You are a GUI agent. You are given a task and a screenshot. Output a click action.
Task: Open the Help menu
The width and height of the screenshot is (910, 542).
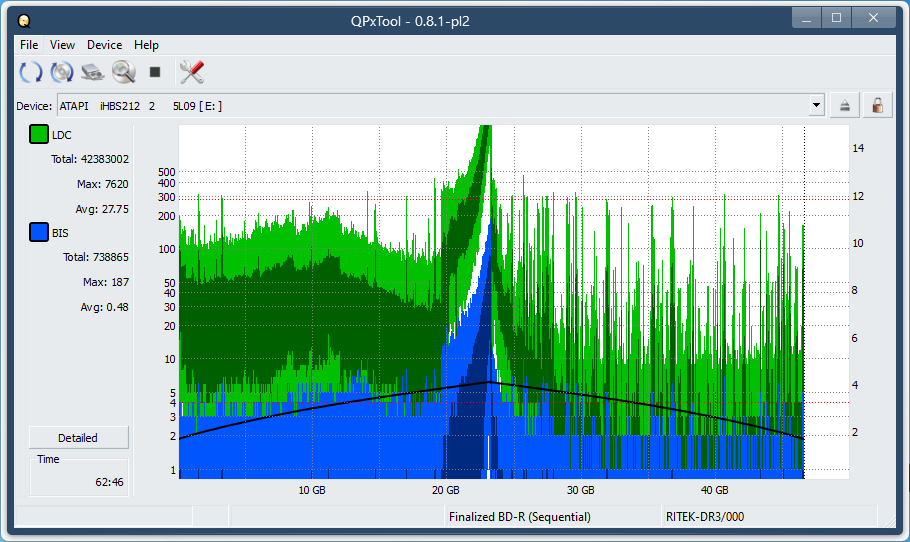(x=146, y=45)
